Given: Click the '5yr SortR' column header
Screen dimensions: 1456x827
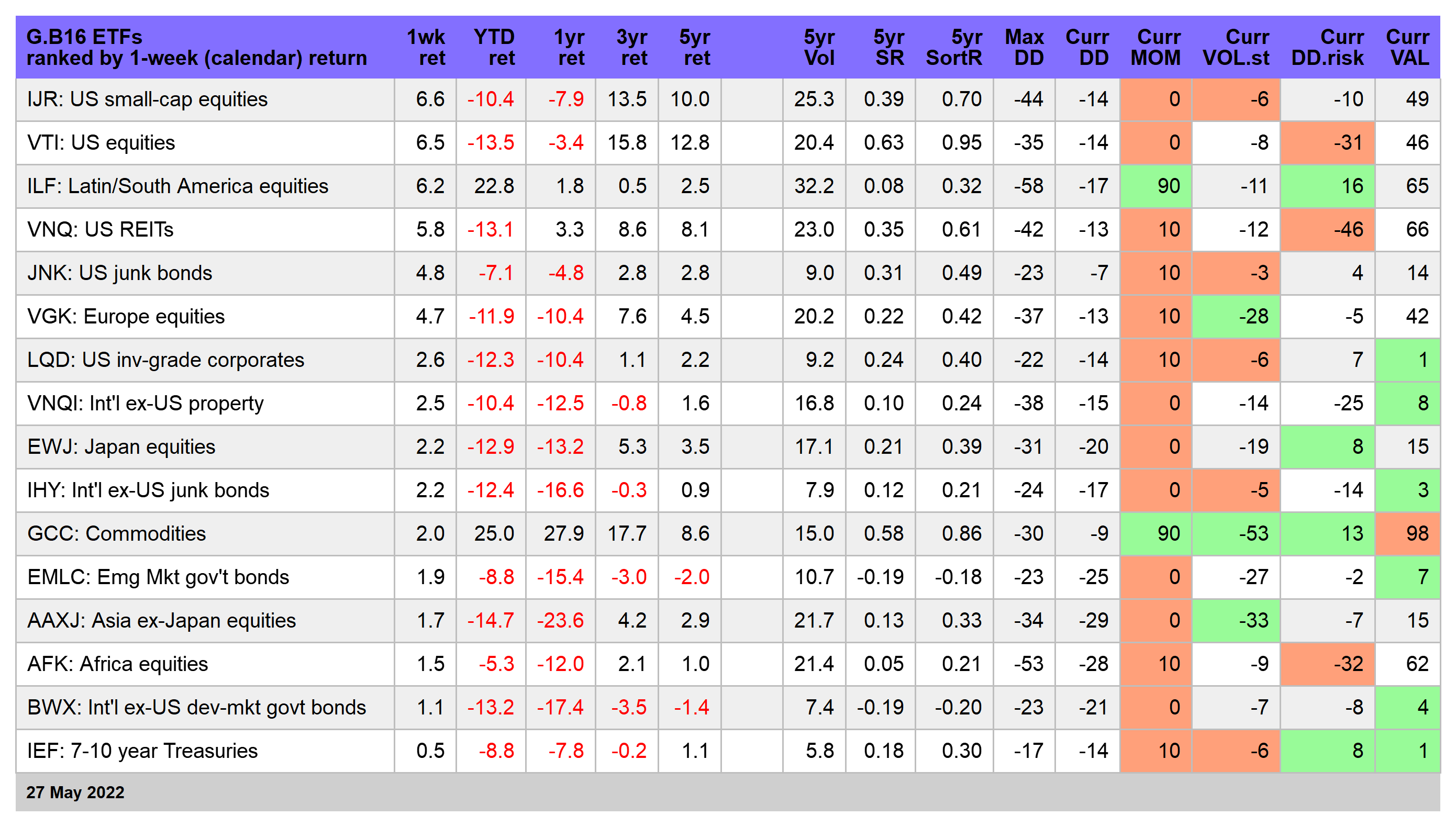Looking at the screenshot, I should (x=954, y=47).
